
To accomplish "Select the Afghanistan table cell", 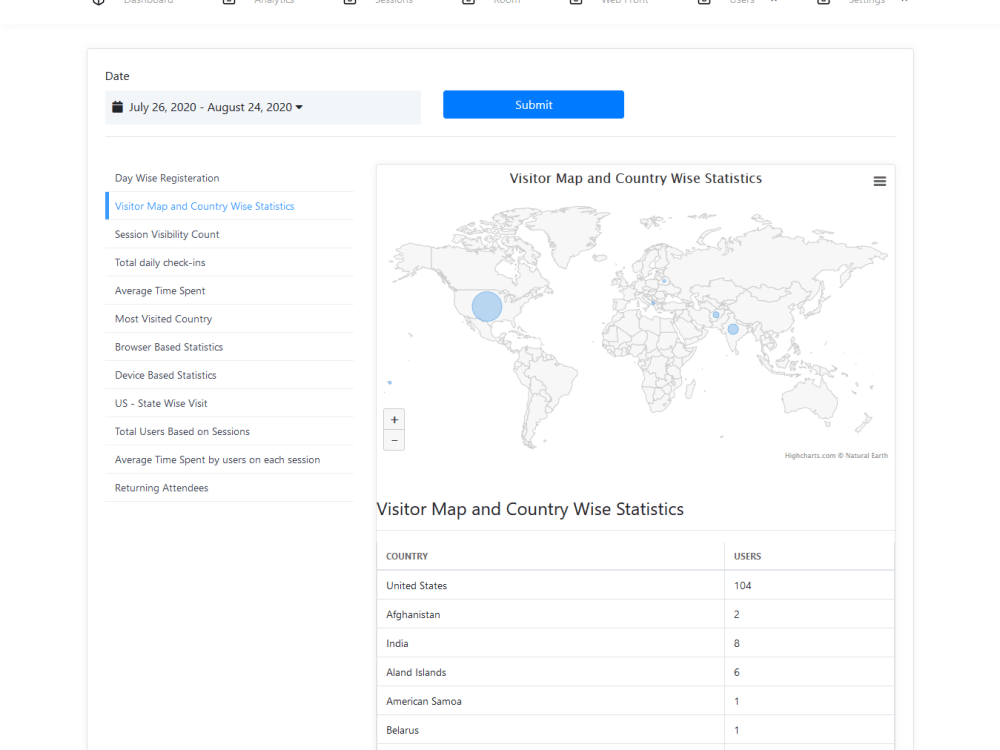I will [550, 614].
